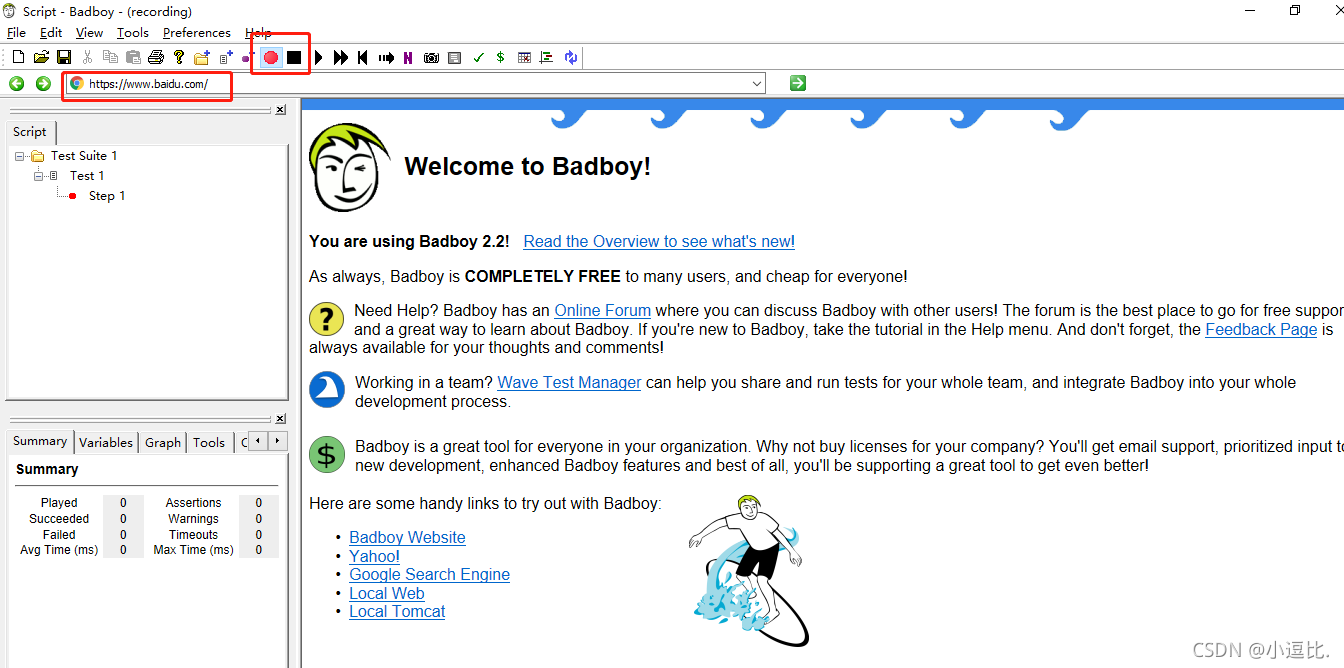Open the Preferences menu
The image size is (1344, 668).
click(x=196, y=33)
